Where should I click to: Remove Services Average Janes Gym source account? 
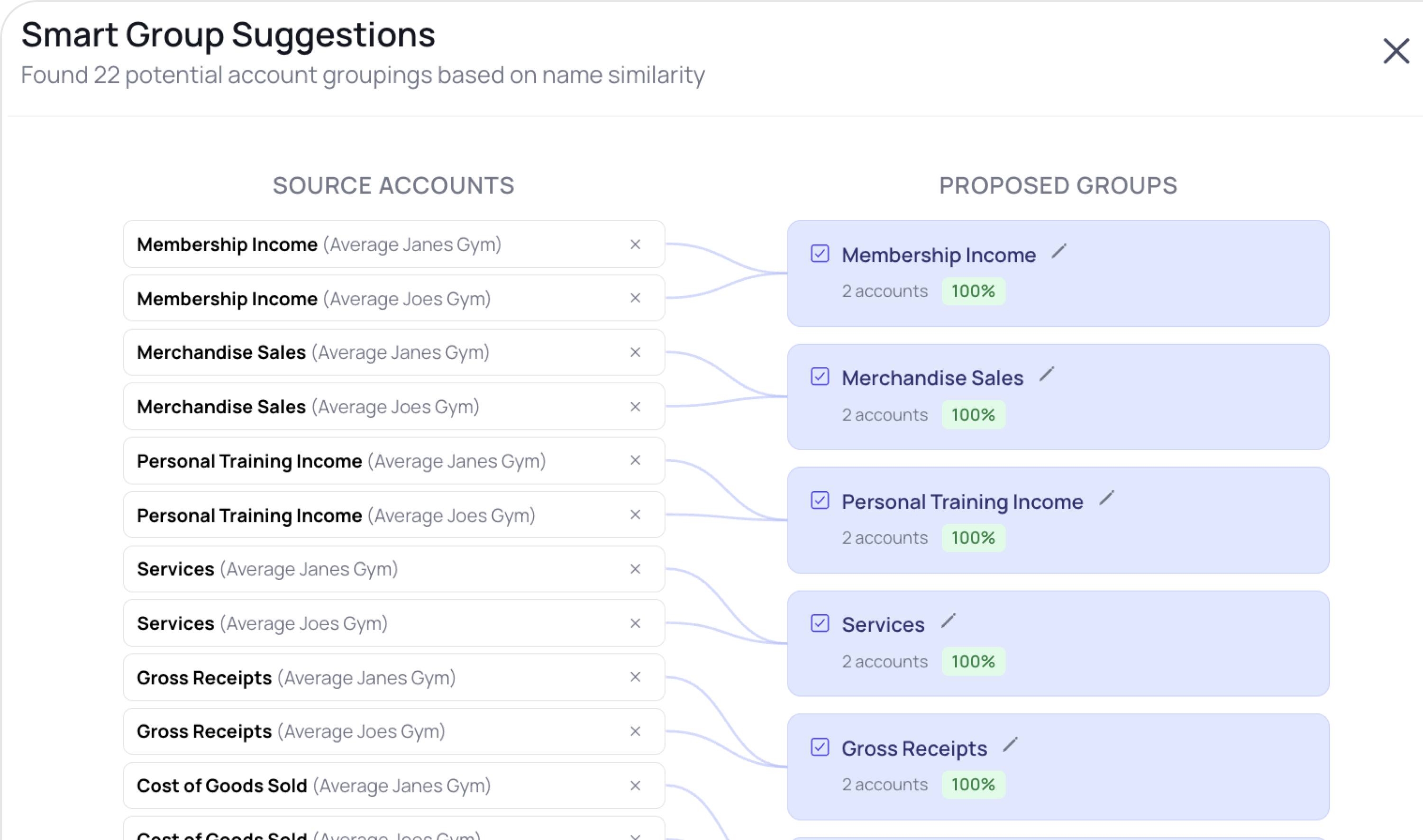coord(635,569)
